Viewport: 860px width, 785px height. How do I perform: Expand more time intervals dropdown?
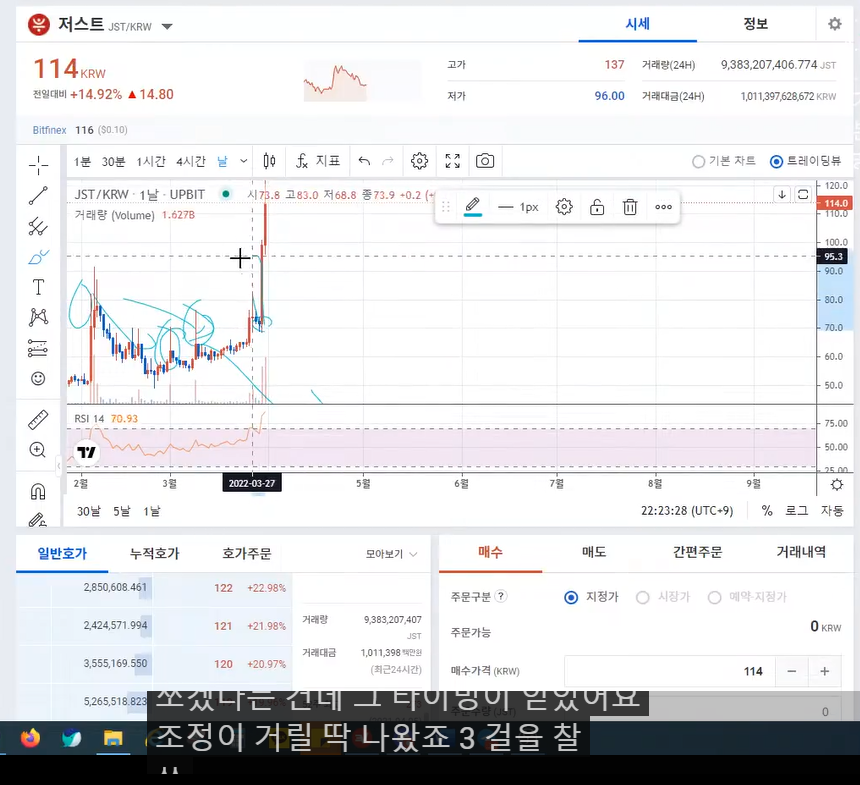coord(244,161)
